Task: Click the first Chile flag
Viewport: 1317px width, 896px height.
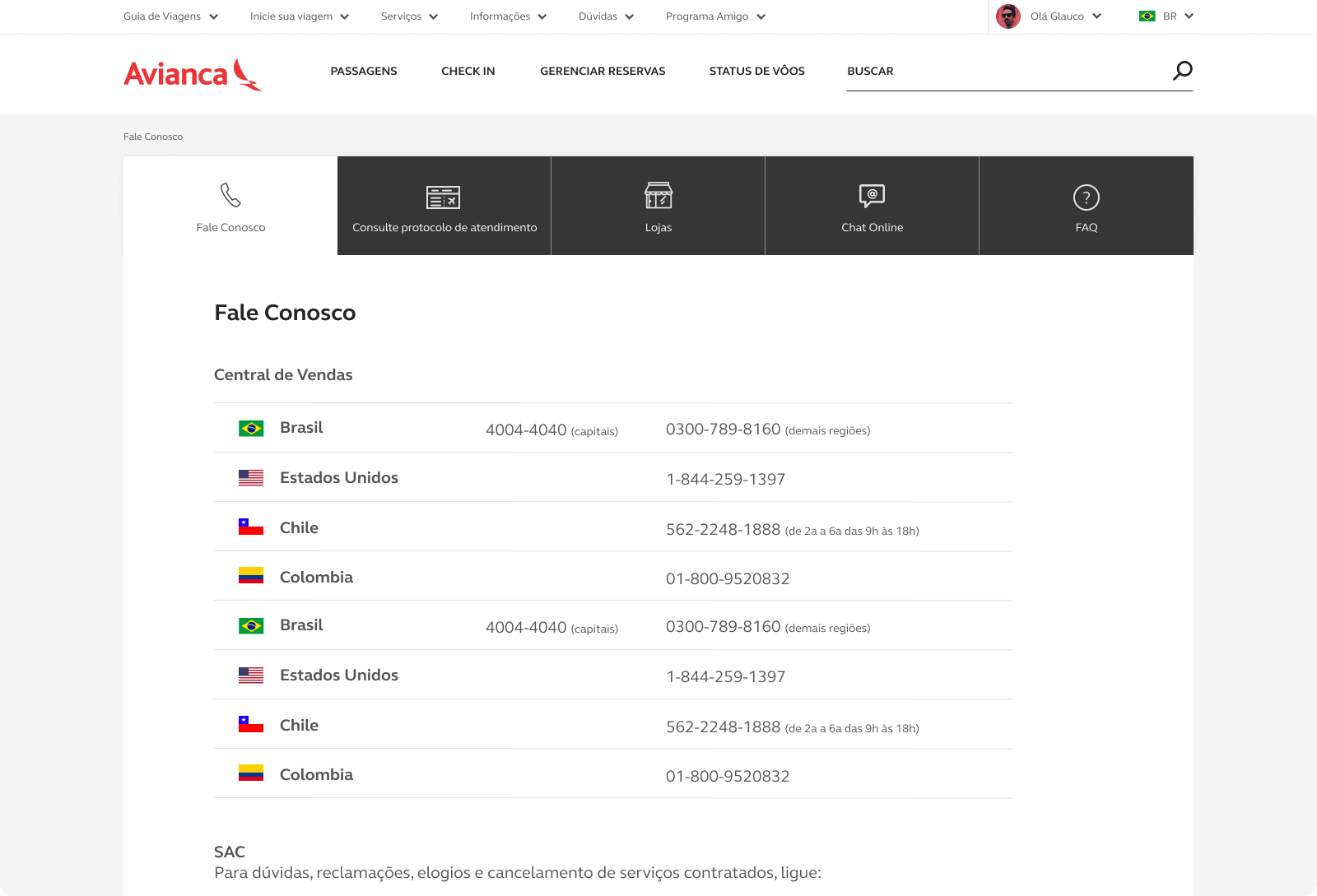Action: 251,527
